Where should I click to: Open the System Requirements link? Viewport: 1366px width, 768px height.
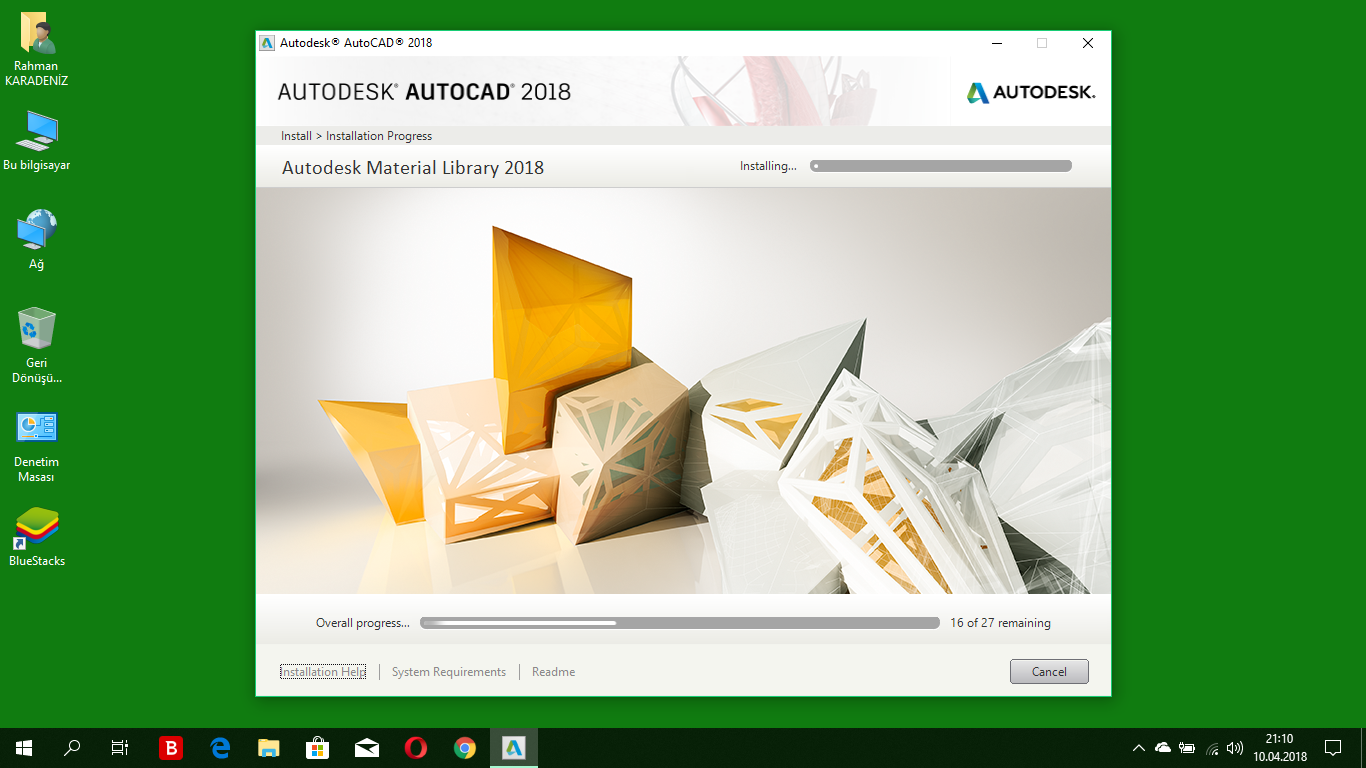[449, 672]
